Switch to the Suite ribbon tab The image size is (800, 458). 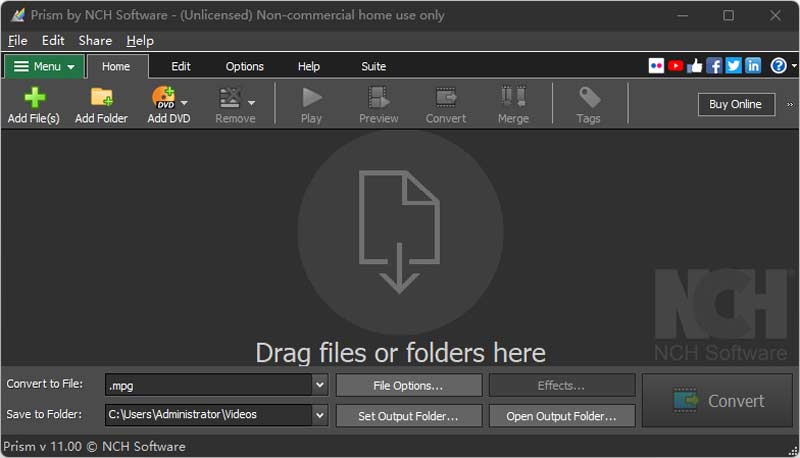click(x=373, y=66)
